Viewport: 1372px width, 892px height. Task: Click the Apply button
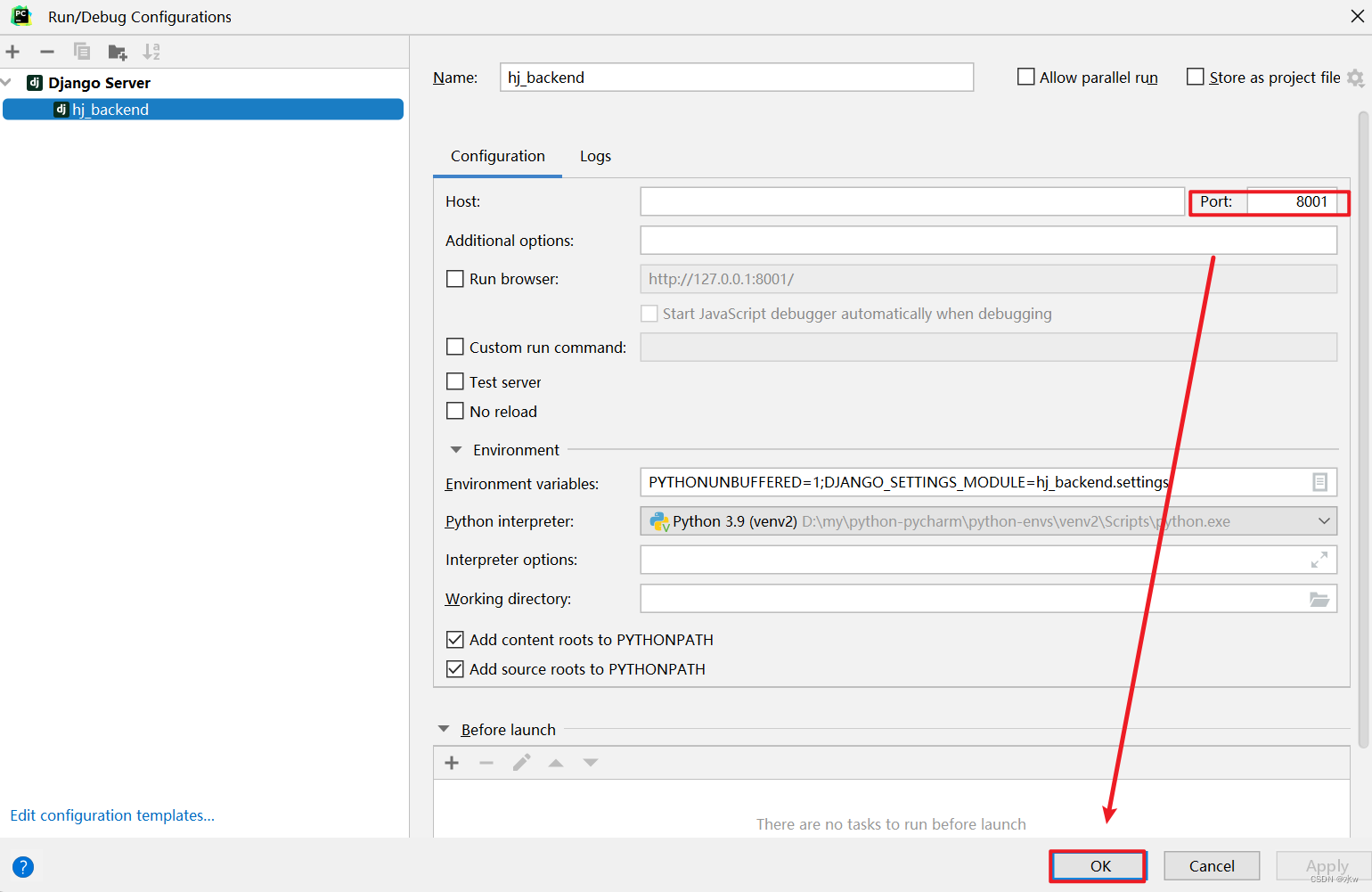coord(1326,866)
